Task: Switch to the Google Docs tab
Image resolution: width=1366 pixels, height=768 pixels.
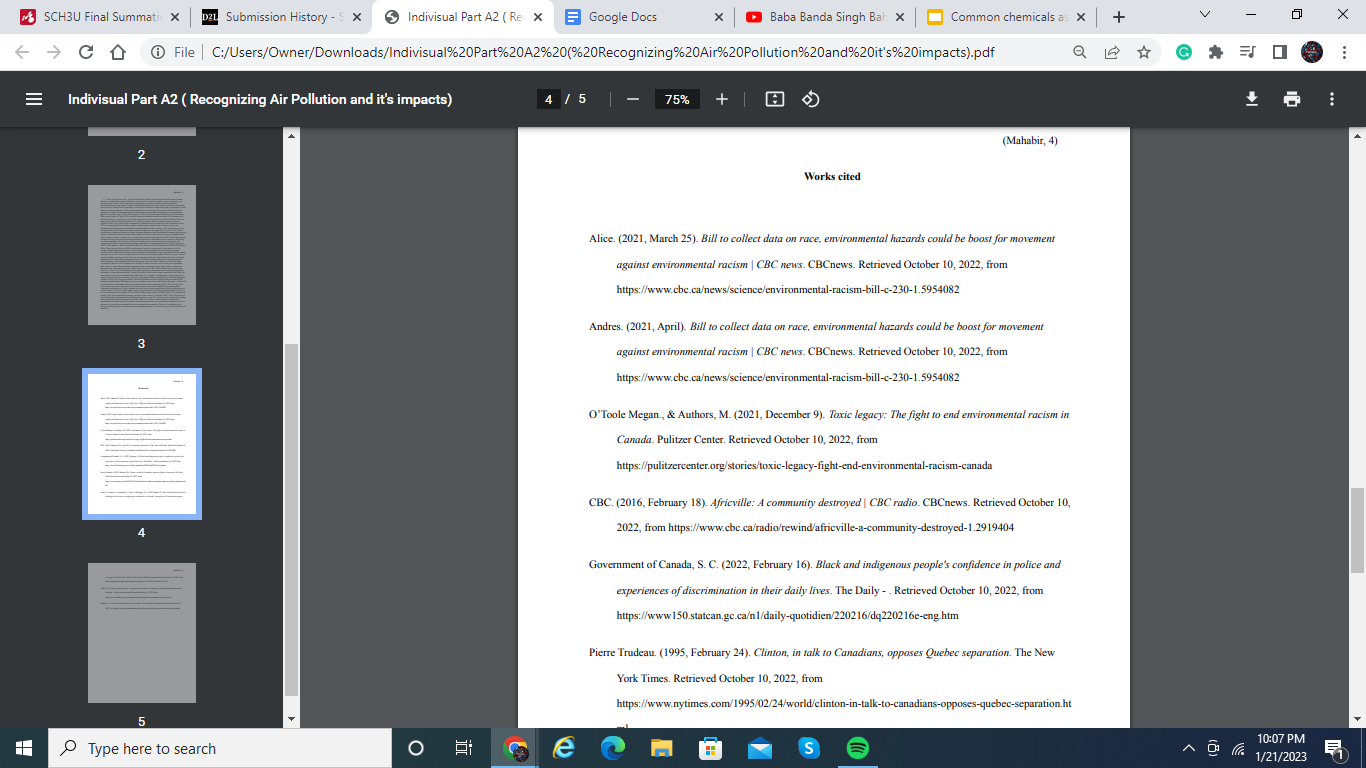Action: pyautogui.click(x=644, y=17)
